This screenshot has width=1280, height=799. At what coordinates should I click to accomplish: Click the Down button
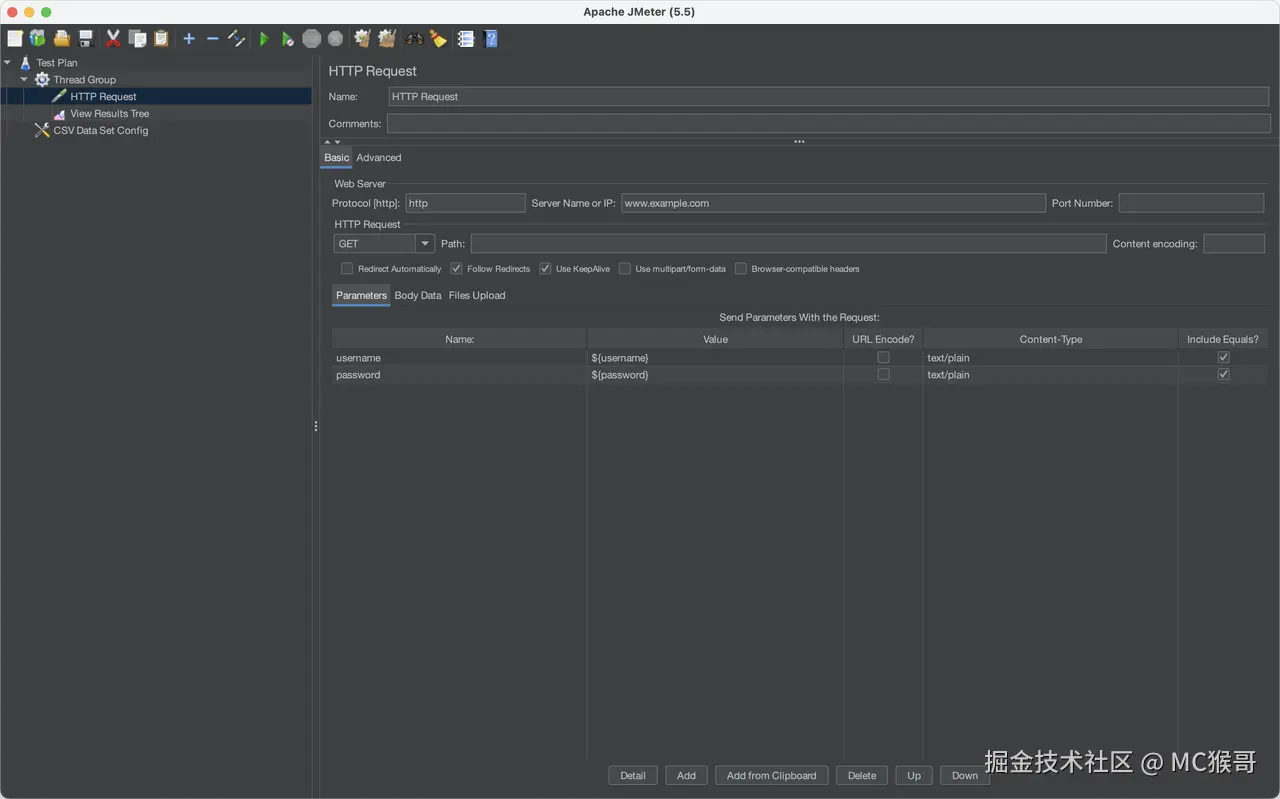point(965,776)
